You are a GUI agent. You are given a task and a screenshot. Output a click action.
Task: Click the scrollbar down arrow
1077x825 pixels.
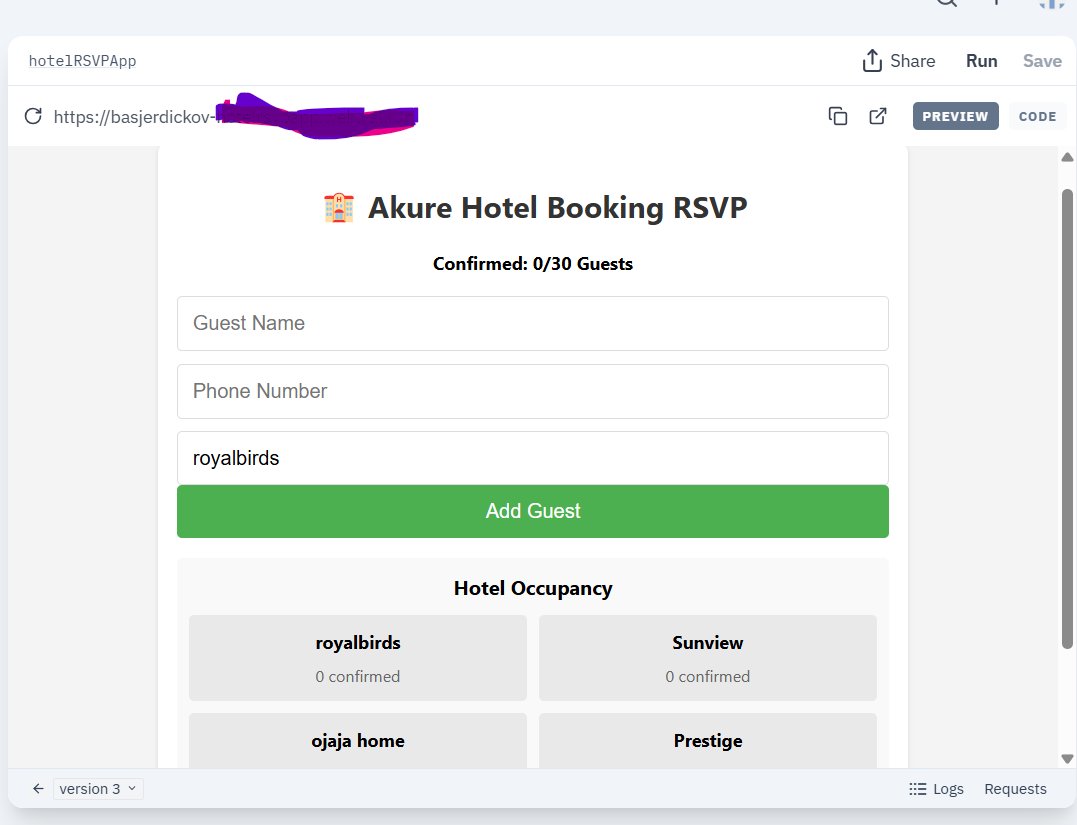pyautogui.click(x=1067, y=759)
